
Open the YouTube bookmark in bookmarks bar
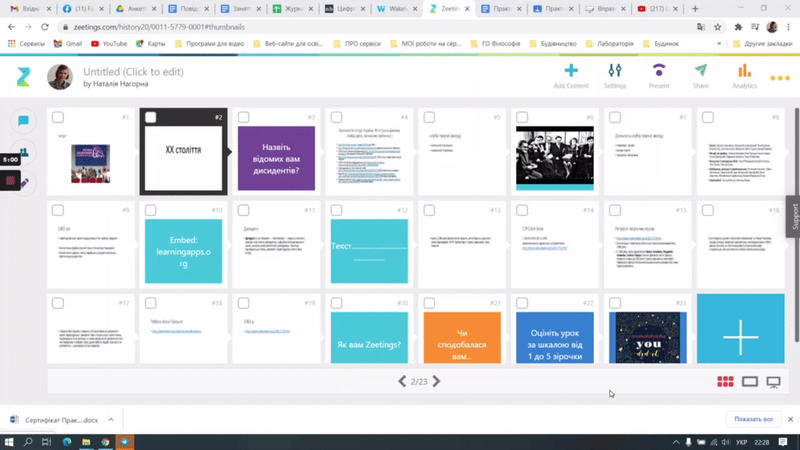pos(109,44)
